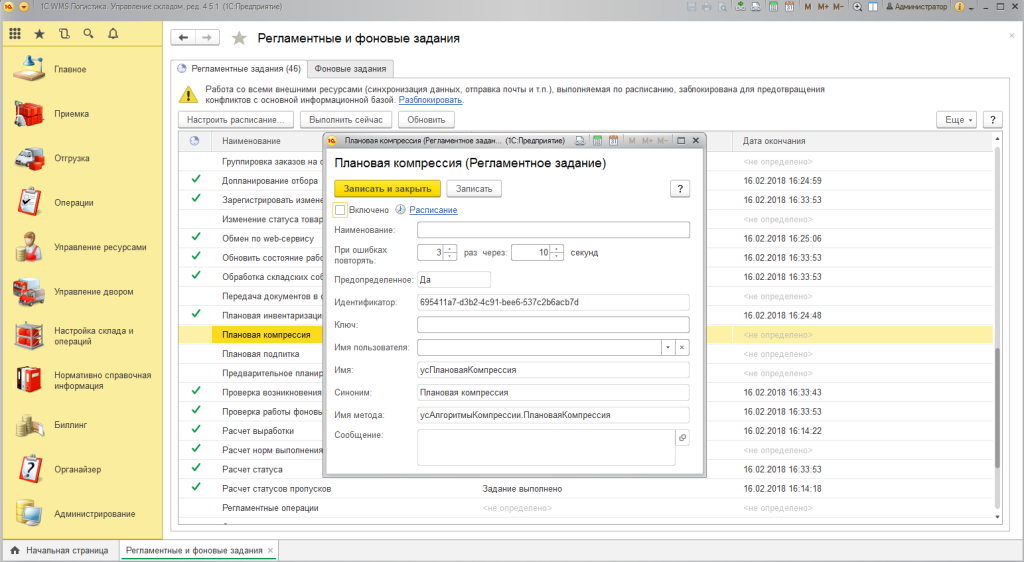This screenshot has height=562, width=1024.
Task: Clear the Имя пользователя field with the x
Action: click(x=682, y=347)
